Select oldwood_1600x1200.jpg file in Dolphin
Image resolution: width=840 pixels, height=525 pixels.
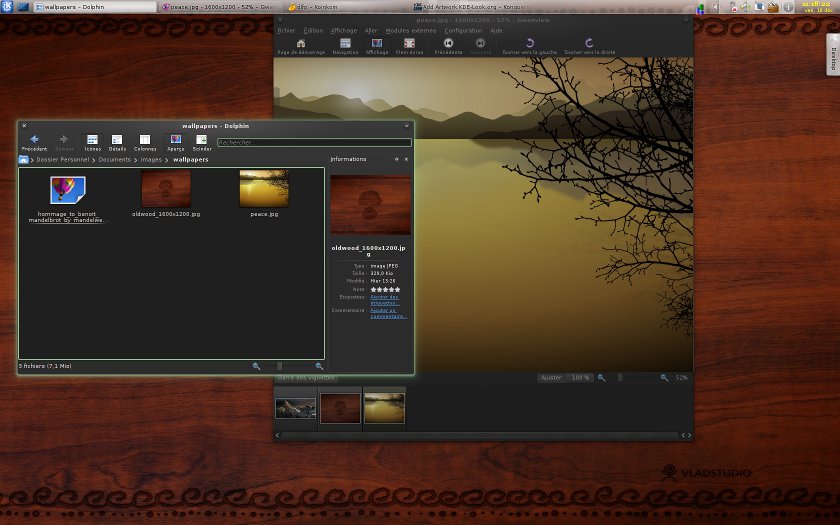(166, 194)
